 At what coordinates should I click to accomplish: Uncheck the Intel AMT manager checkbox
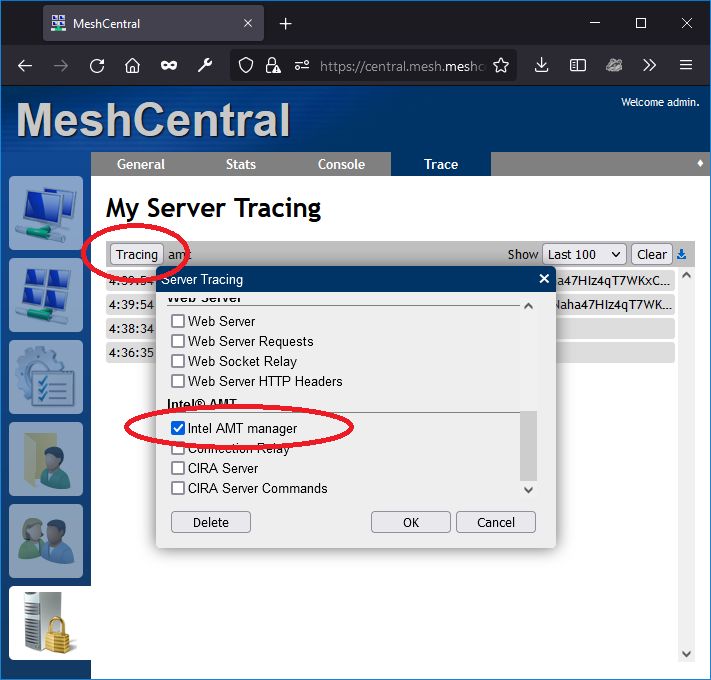pyautogui.click(x=178, y=428)
